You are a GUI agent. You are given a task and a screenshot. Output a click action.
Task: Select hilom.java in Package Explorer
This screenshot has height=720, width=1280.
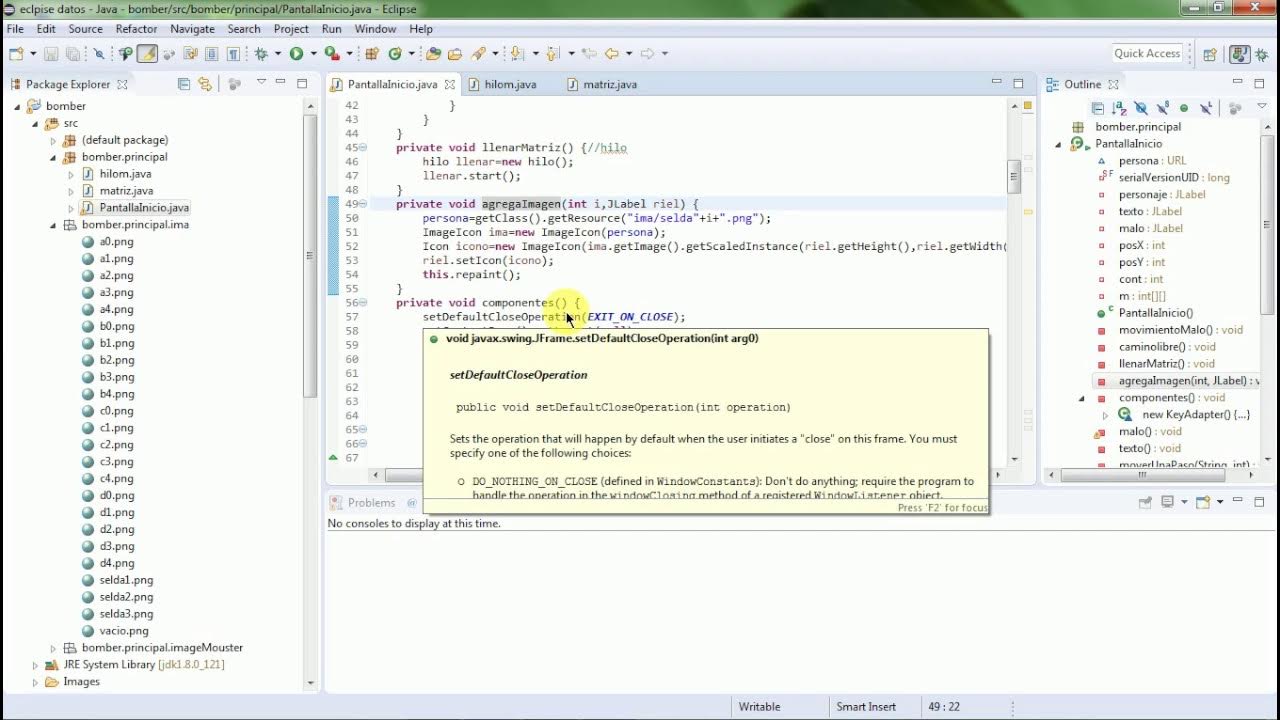[125, 174]
